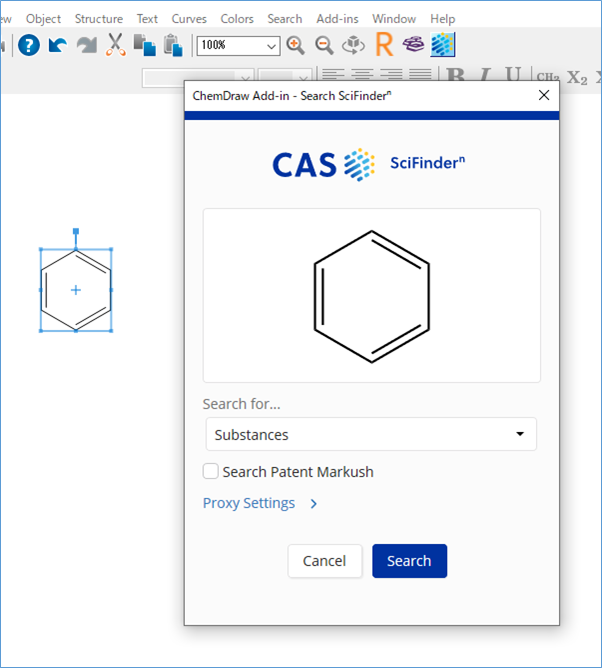Open the Structure menu
The image size is (602, 668).
click(x=99, y=19)
